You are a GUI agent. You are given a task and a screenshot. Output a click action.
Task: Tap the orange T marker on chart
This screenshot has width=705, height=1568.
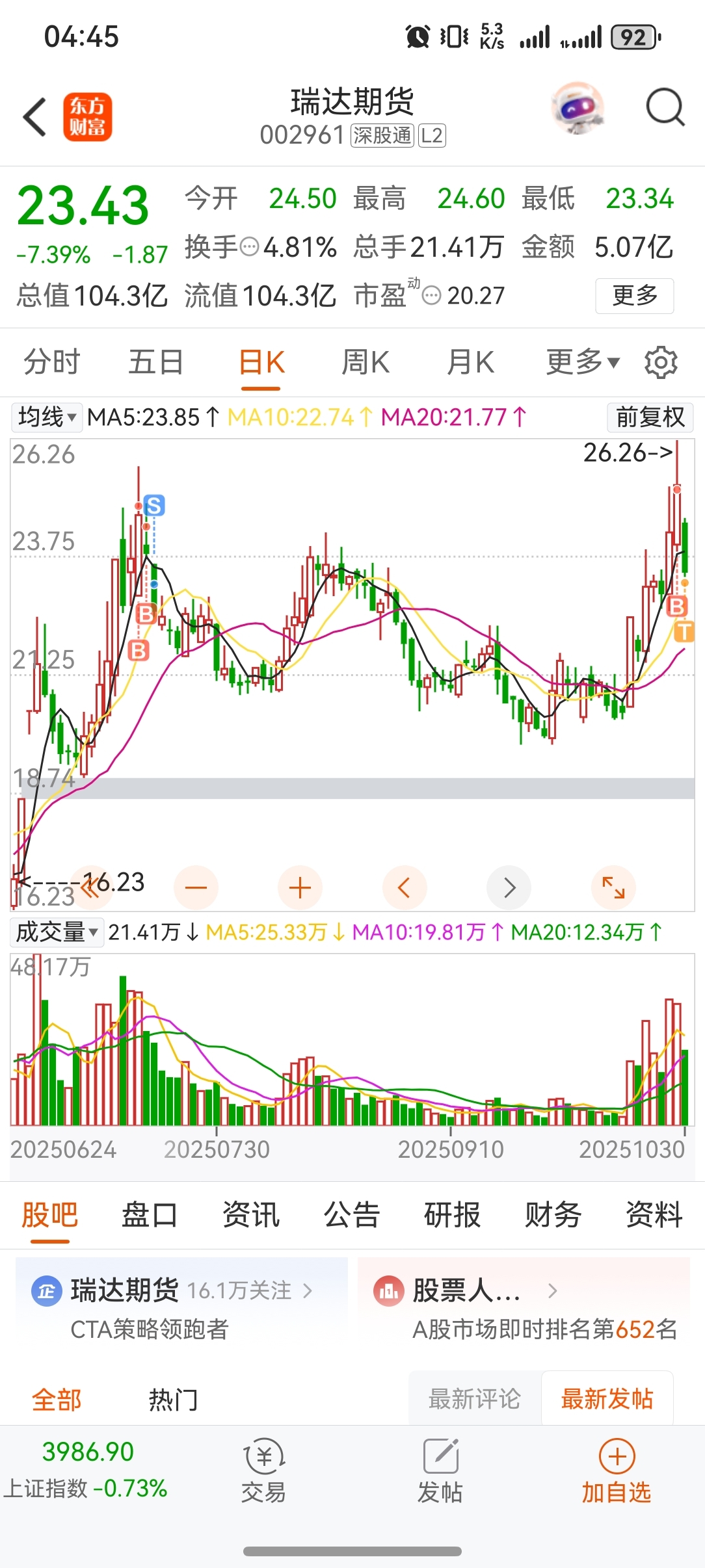(684, 631)
